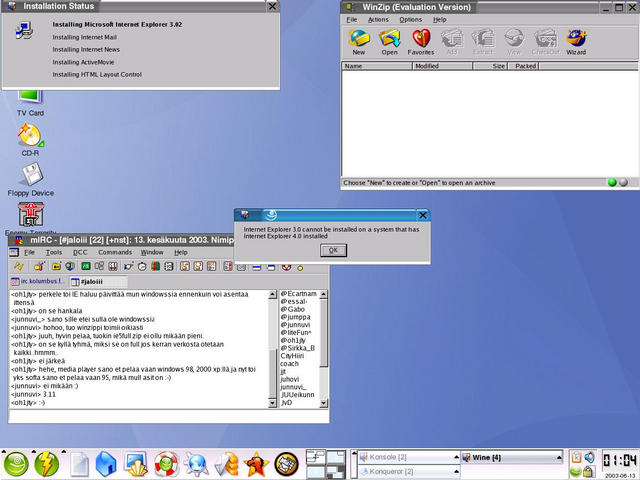
Task: Launch the WinZip Wizard icon
Action: tap(576, 38)
